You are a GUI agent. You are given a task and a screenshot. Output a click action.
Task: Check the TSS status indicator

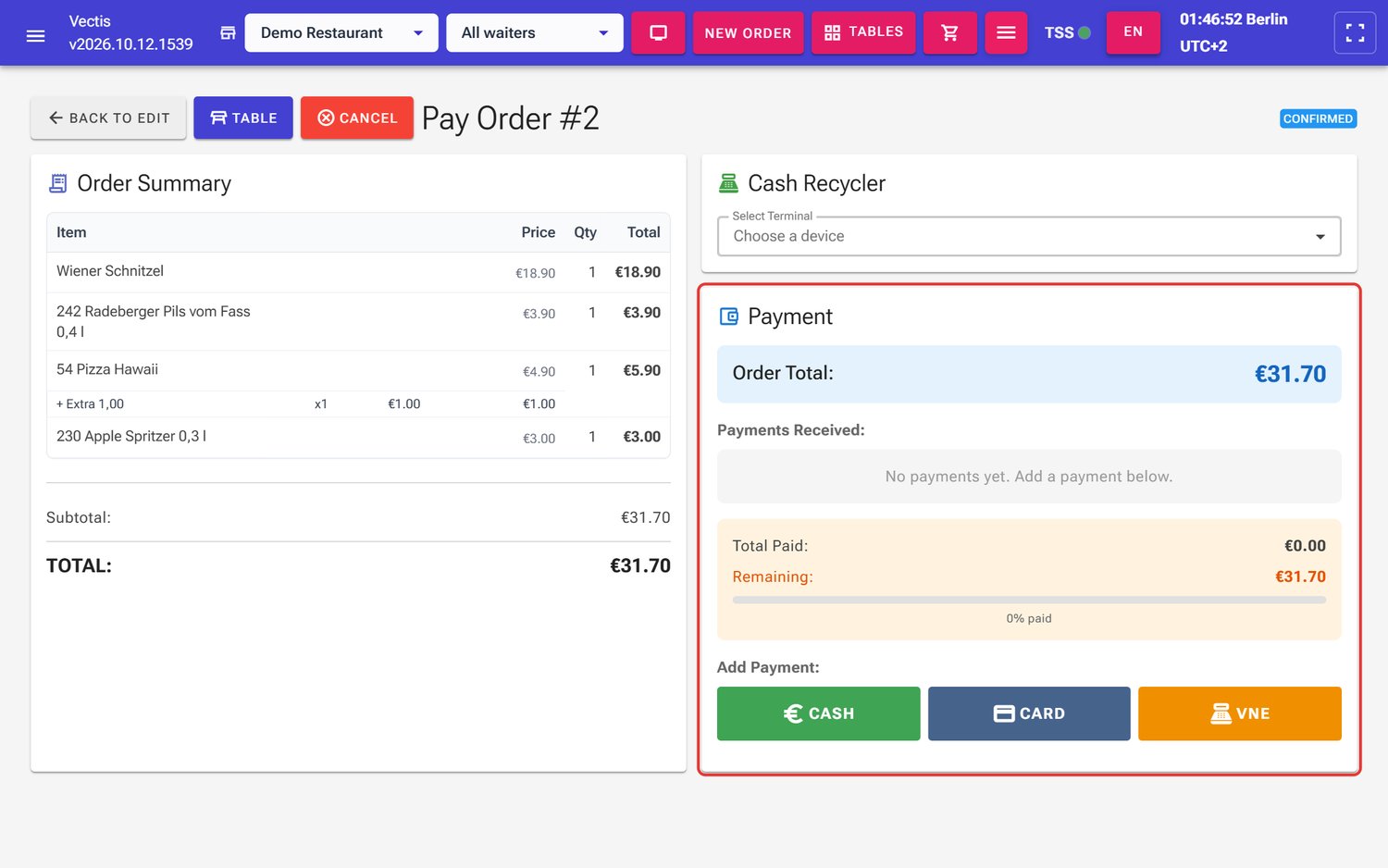click(1068, 32)
